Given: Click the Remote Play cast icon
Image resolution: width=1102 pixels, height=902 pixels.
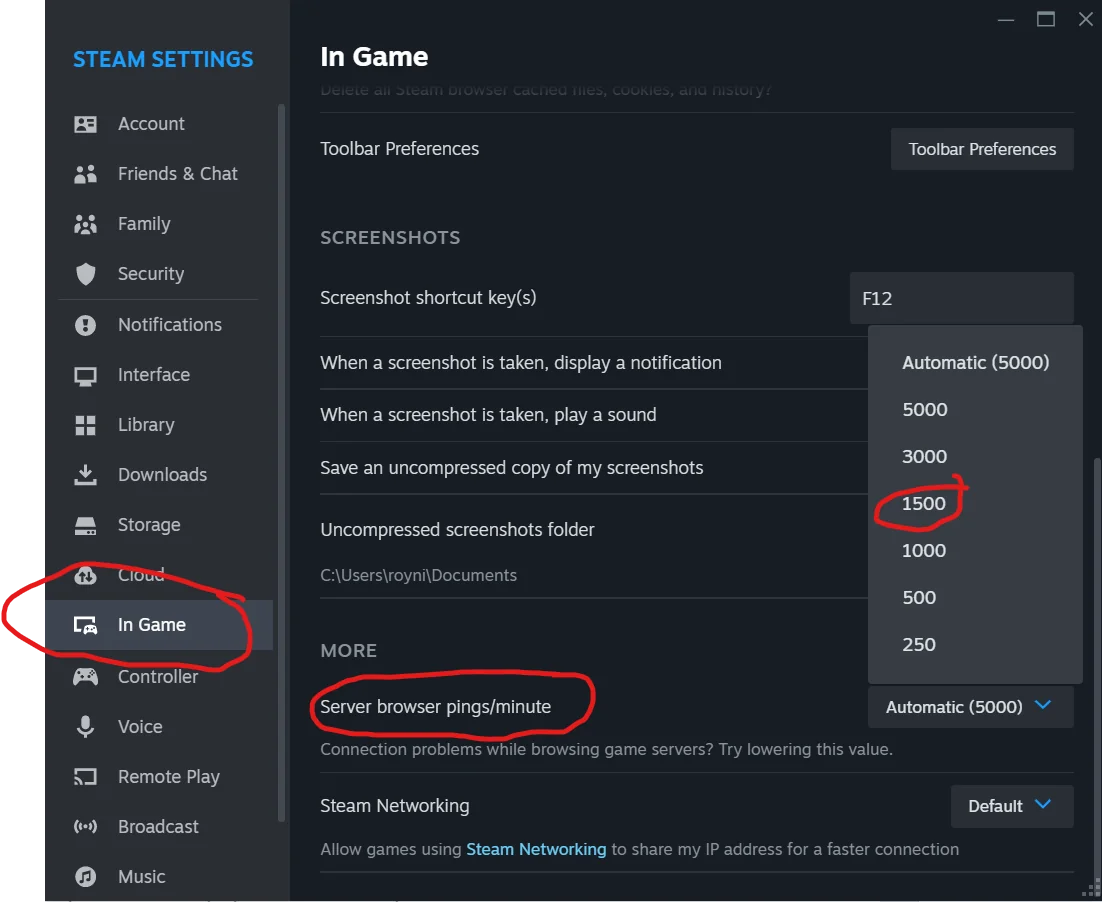Looking at the screenshot, I should coord(86,777).
